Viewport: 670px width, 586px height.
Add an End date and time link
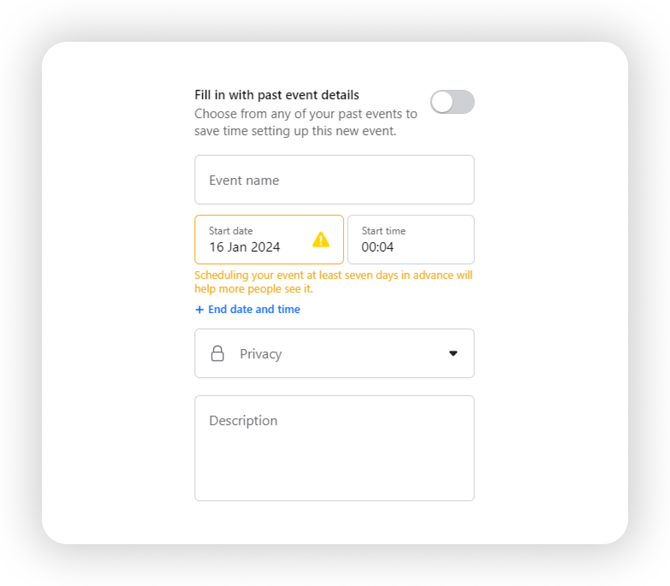(254, 310)
